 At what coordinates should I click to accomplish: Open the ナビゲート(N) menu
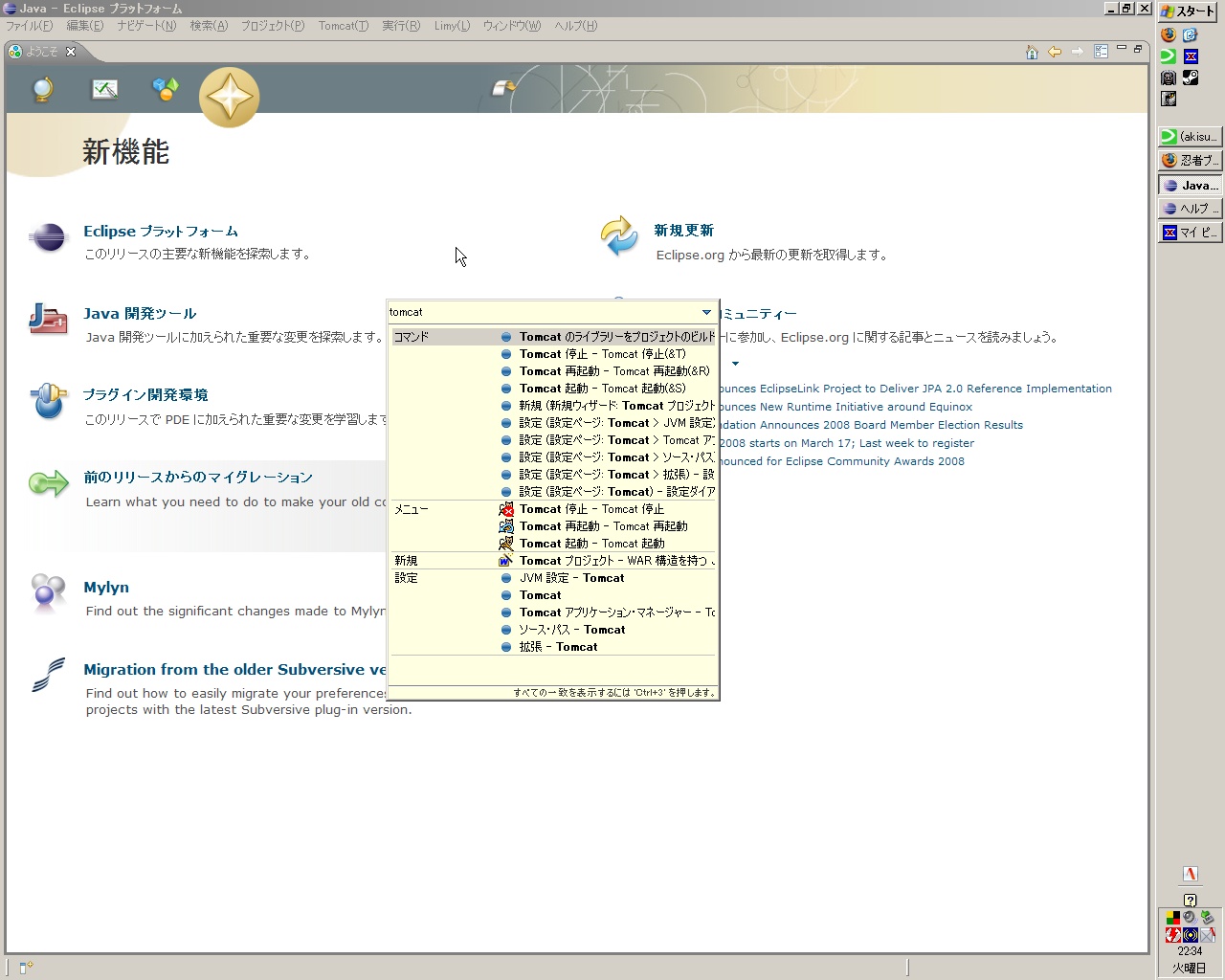pos(146,26)
